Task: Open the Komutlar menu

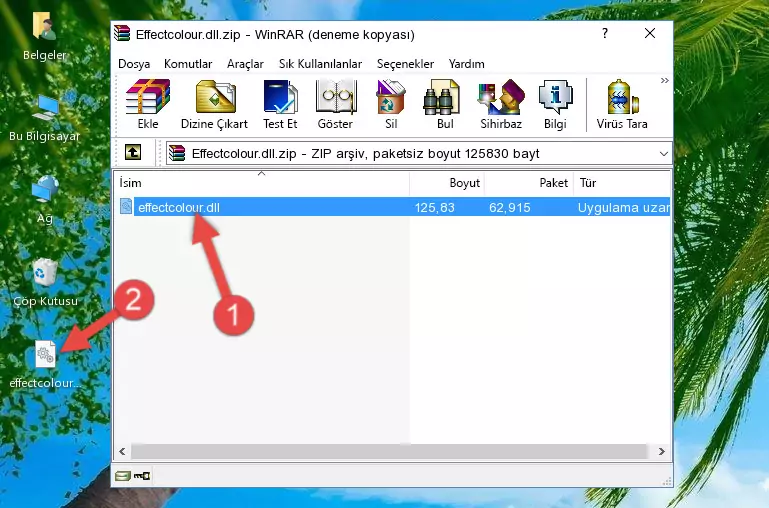Action: pyautogui.click(x=188, y=64)
